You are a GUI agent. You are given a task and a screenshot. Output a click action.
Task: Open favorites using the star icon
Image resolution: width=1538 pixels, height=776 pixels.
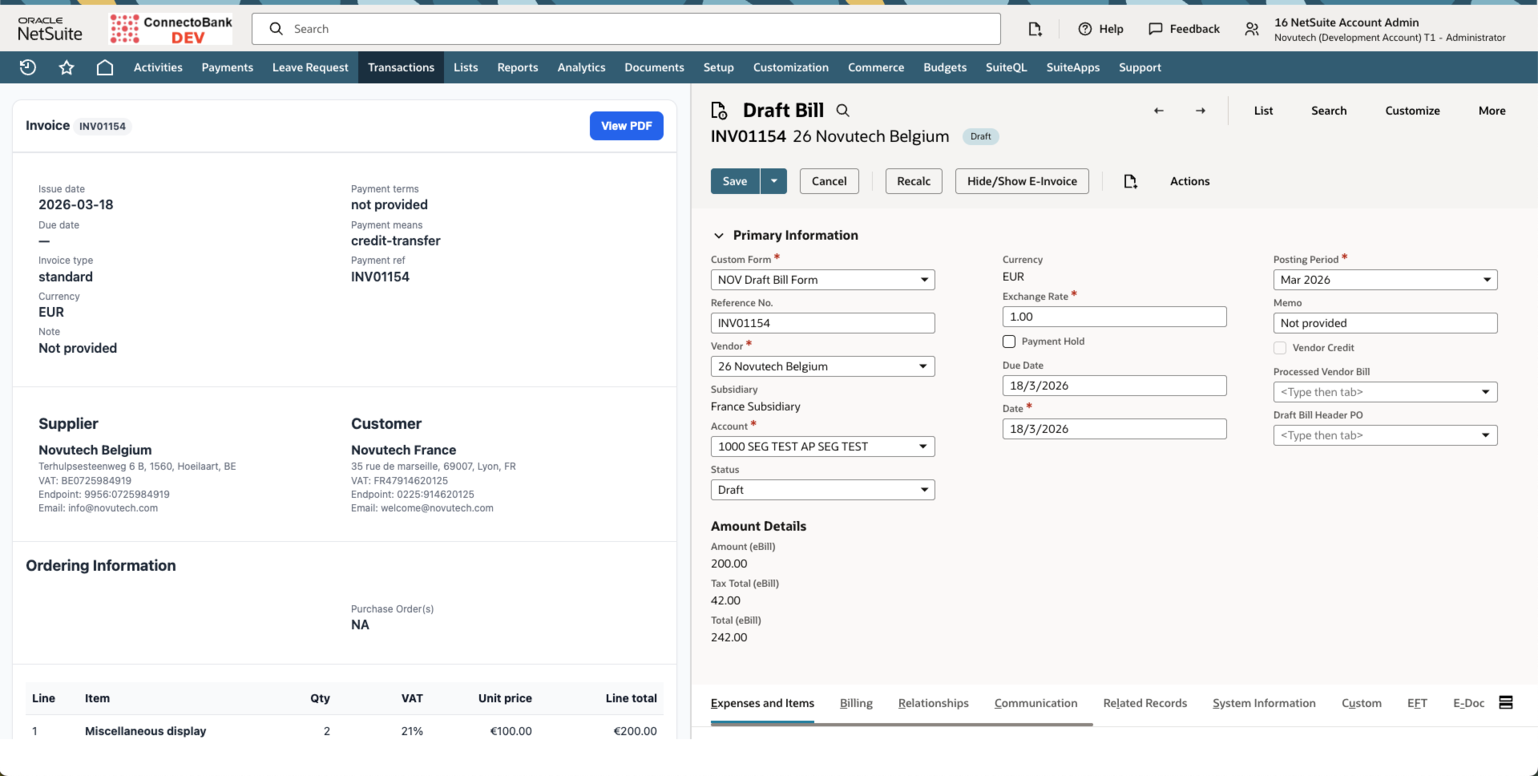(x=64, y=67)
